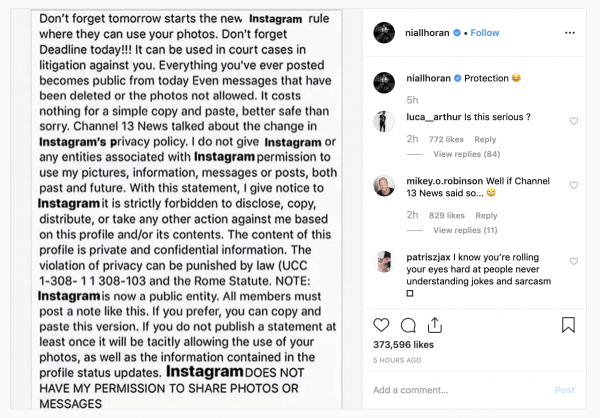Open mikey.o.robinson's profile photo
The height and width of the screenshot is (418, 600).
(384, 186)
